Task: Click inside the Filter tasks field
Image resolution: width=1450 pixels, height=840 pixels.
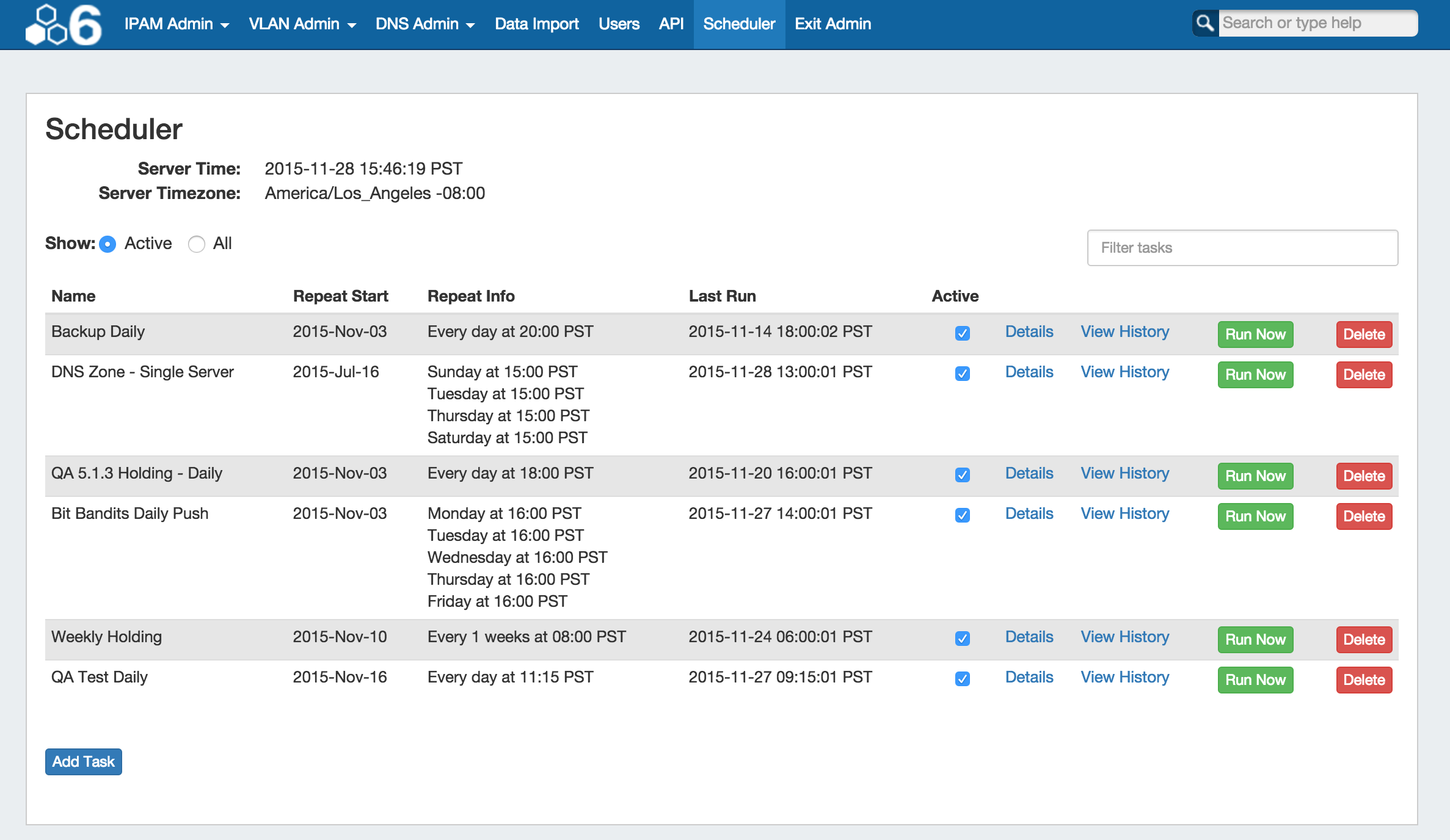Action: [1242, 247]
